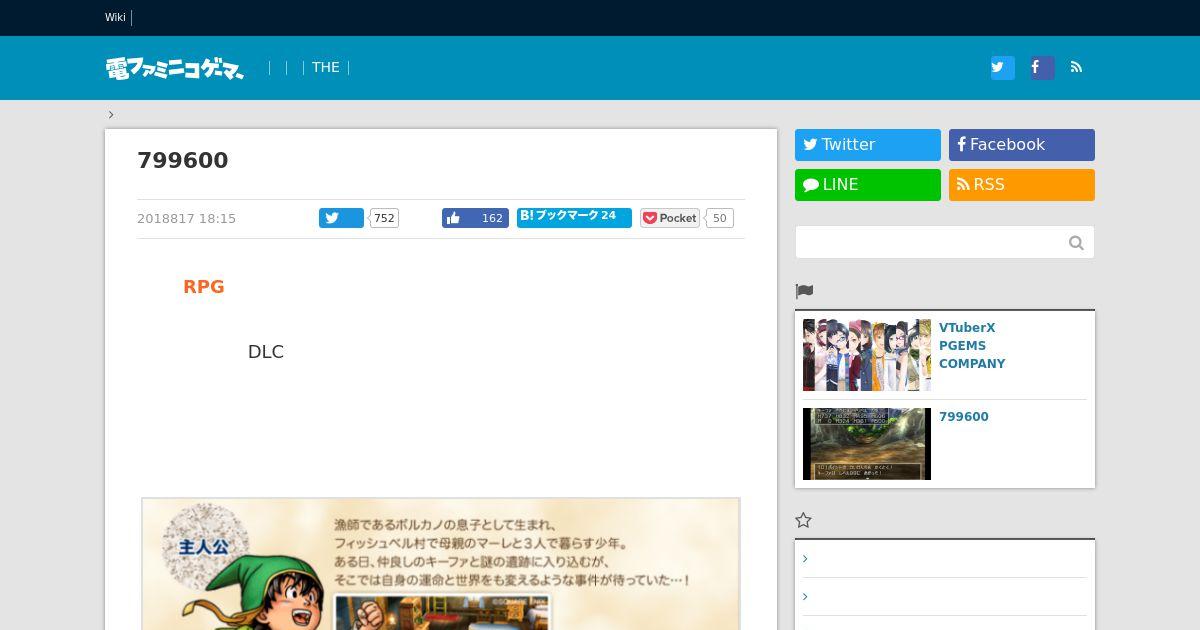1200x630 pixels.
Task: Open the header Twitter icon
Action: point(1002,67)
